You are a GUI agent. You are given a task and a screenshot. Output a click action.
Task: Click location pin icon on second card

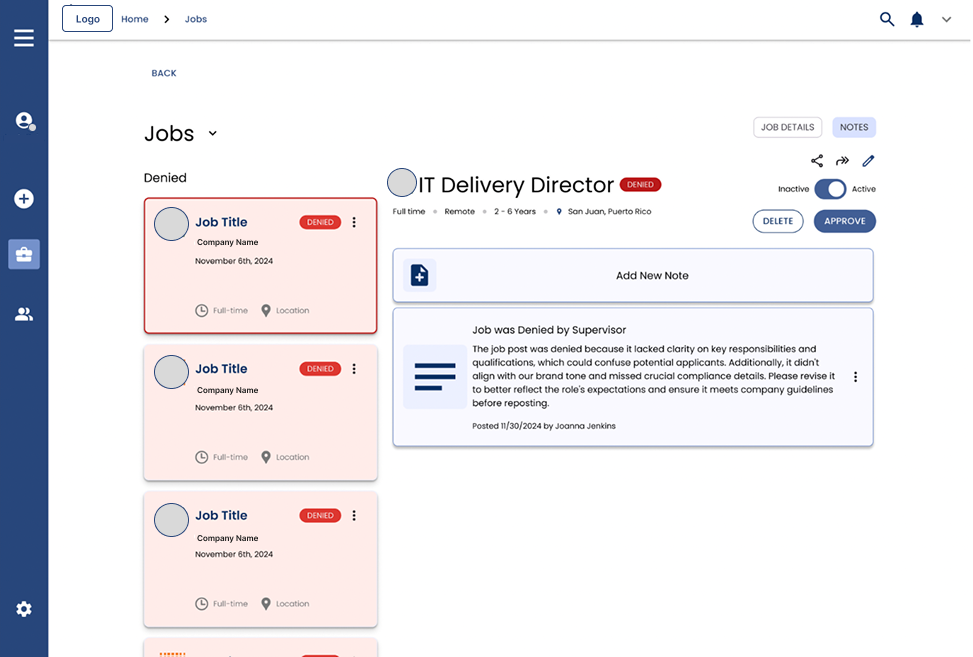pyautogui.click(x=266, y=457)
